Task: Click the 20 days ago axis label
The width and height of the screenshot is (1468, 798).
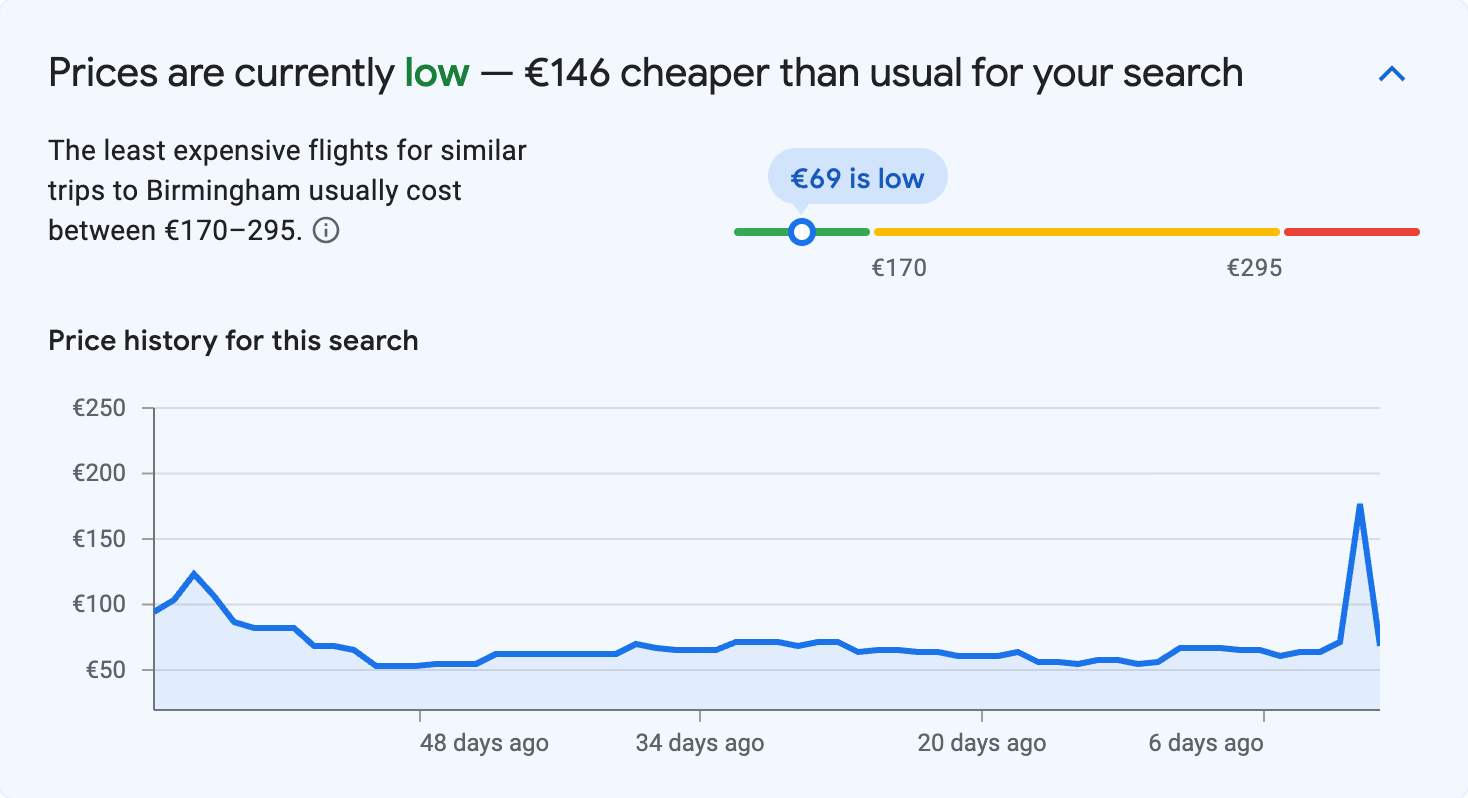Action: [980, 743]
